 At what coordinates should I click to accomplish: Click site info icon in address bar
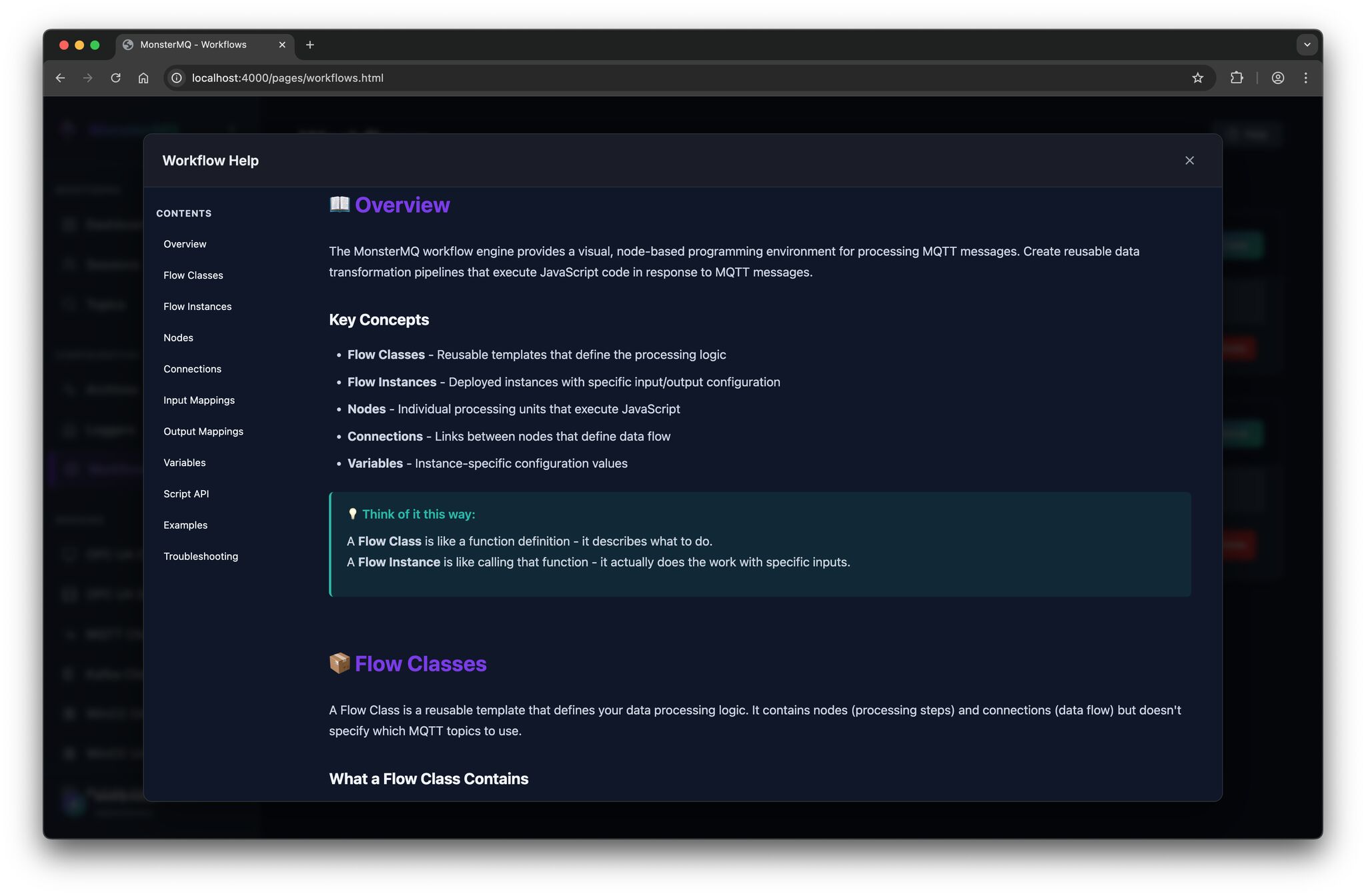click(177, 78)
